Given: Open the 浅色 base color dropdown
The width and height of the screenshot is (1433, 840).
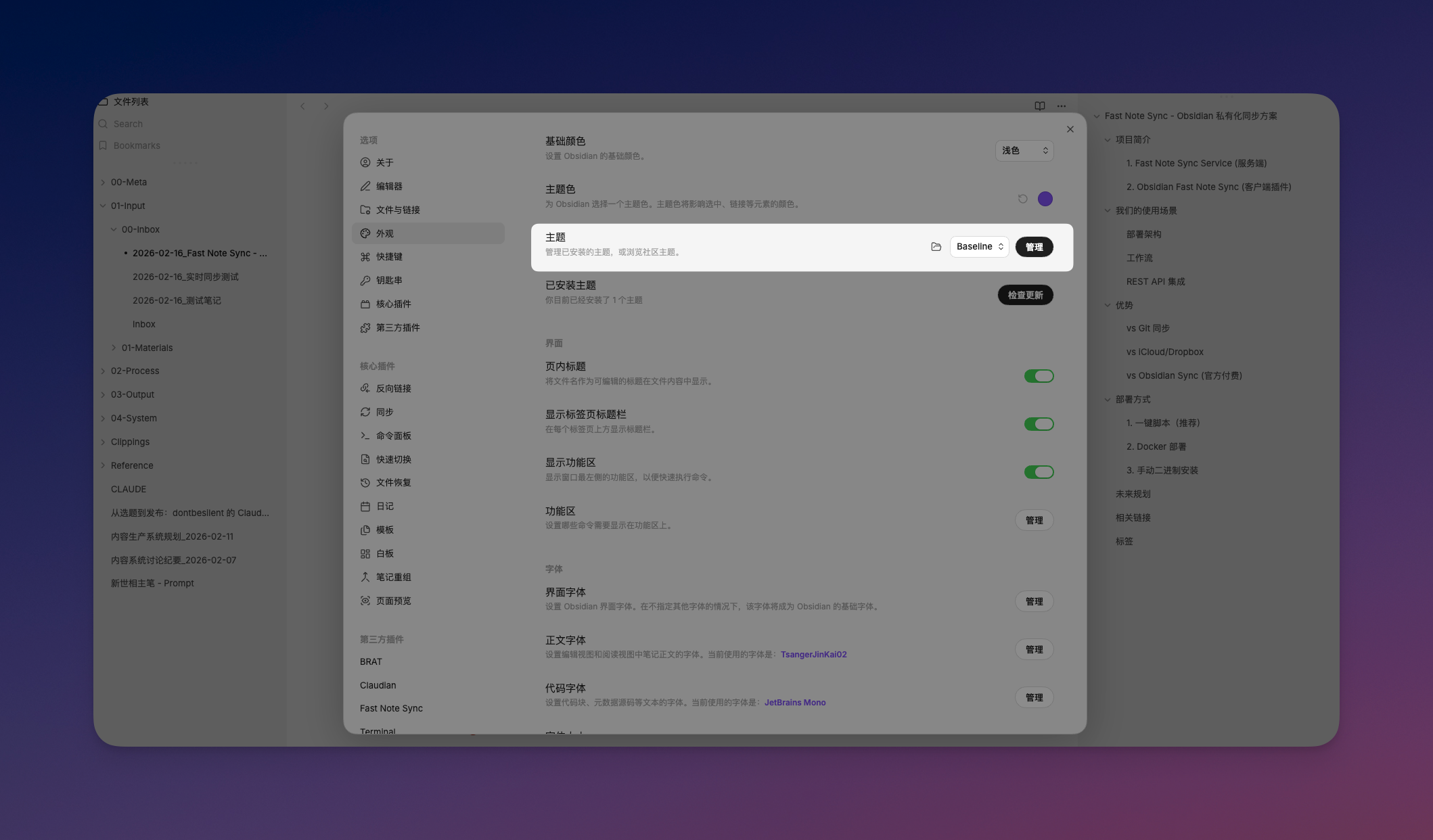Looking at the screenshot, I should click(1024, 150).
